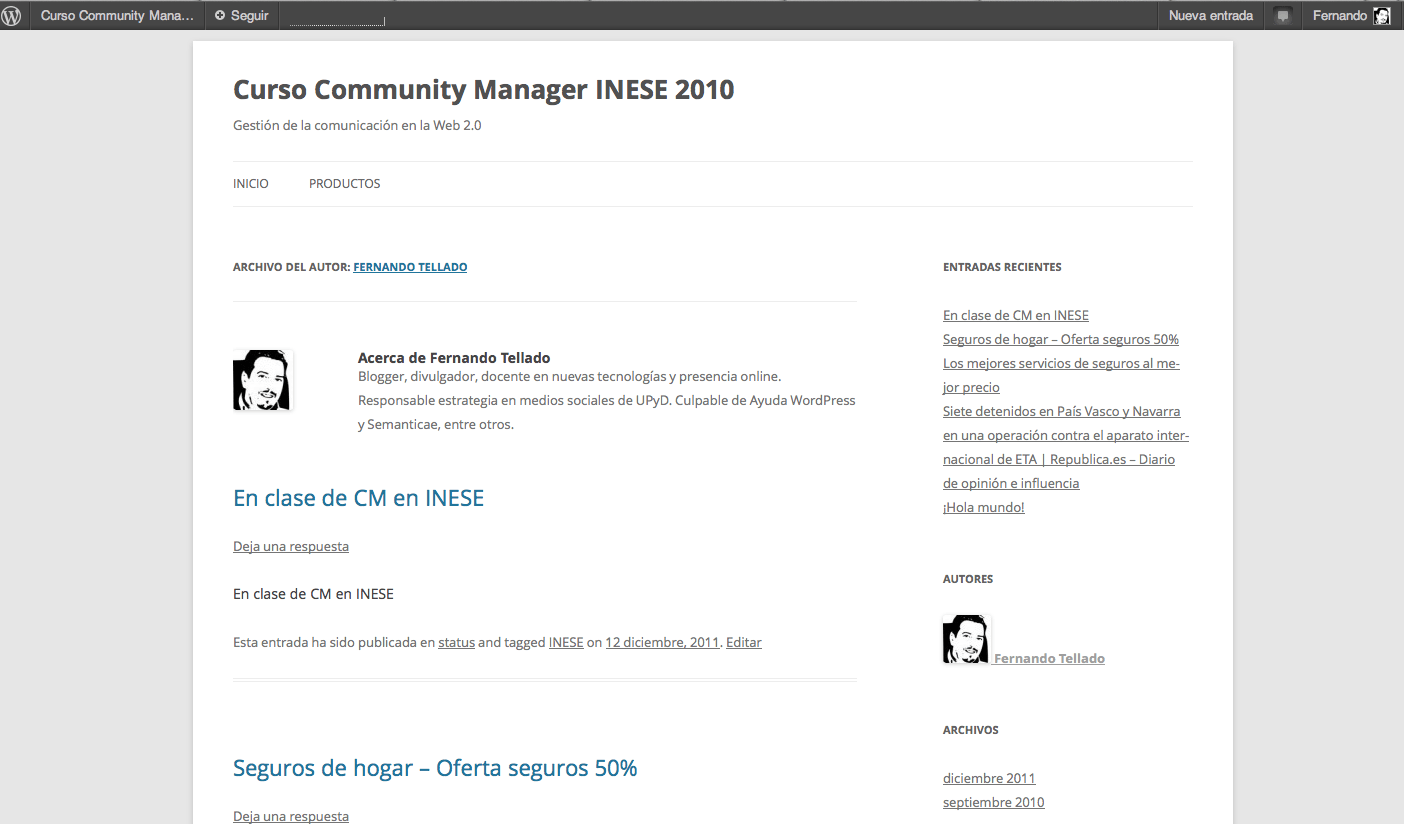Open the PRODUCTOS menu item
Image resolution: width=1404 pixels, height=824 pixels.
[344, 184]
